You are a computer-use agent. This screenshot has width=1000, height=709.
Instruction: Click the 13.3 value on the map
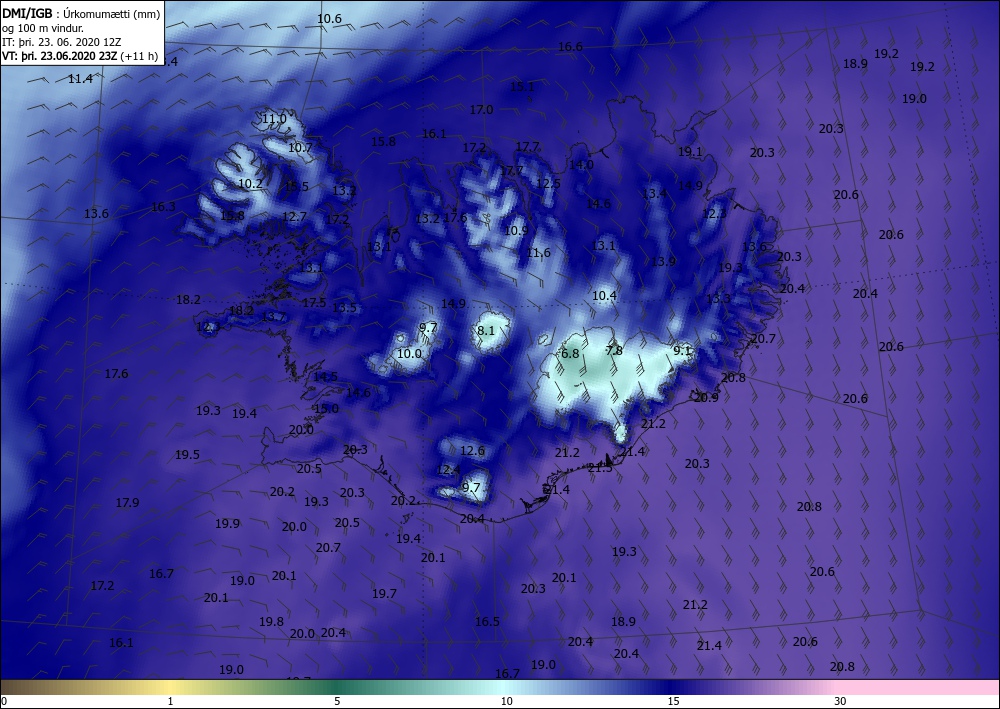pyautogui.click(x=718, y=298)
